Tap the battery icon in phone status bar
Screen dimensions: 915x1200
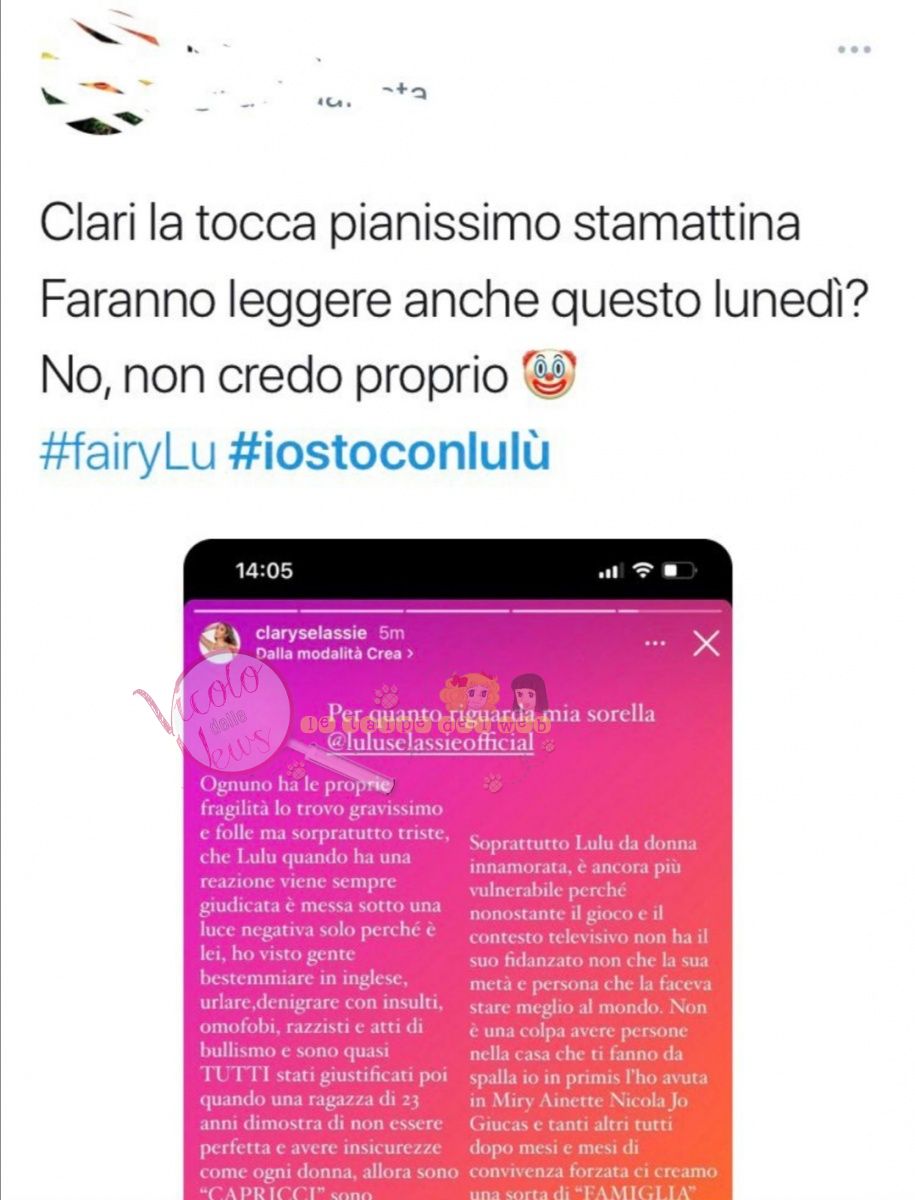tap(679, 570)
